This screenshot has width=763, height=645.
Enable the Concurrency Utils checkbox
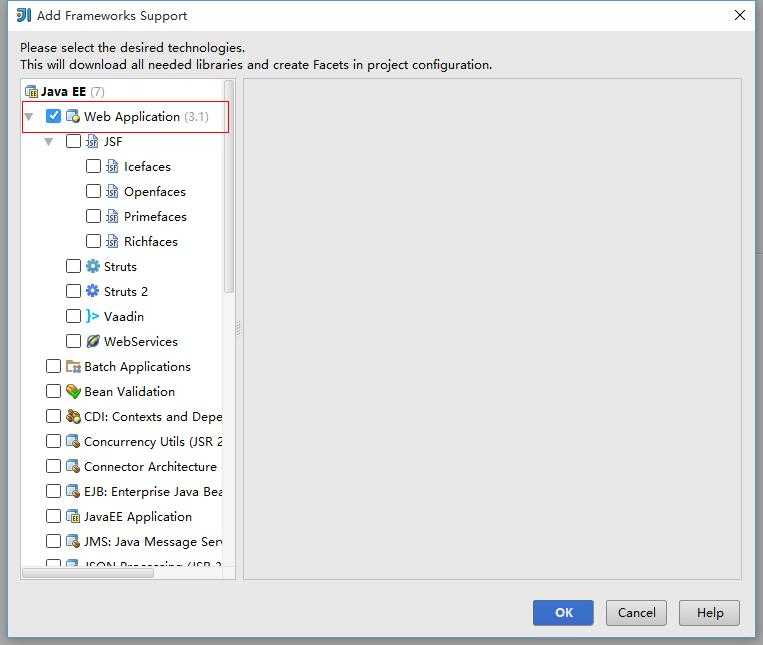[x=53, y=441]
